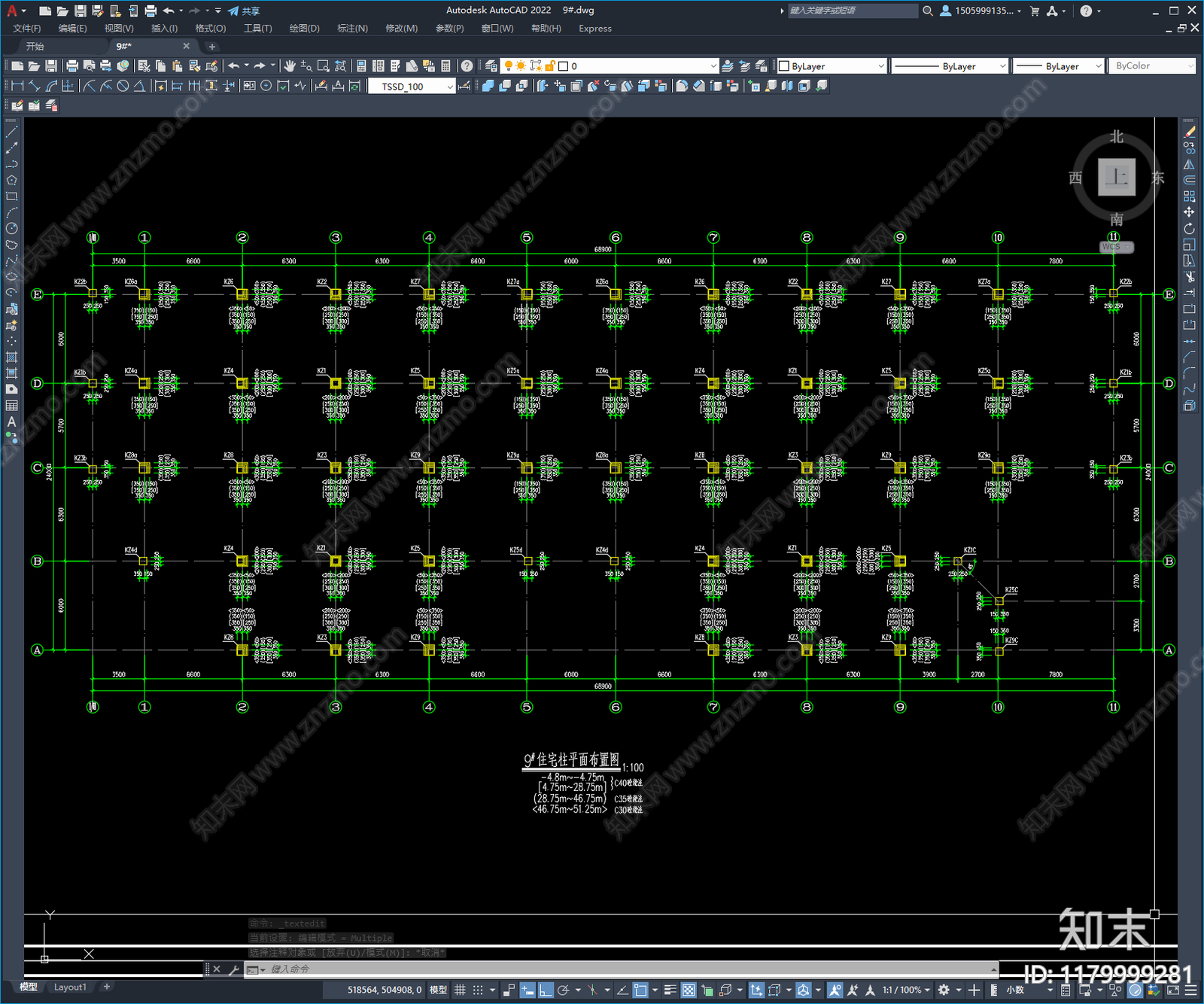Click the Plot printer icon
Screen dimensions: 1204x1004
point(72,66)
